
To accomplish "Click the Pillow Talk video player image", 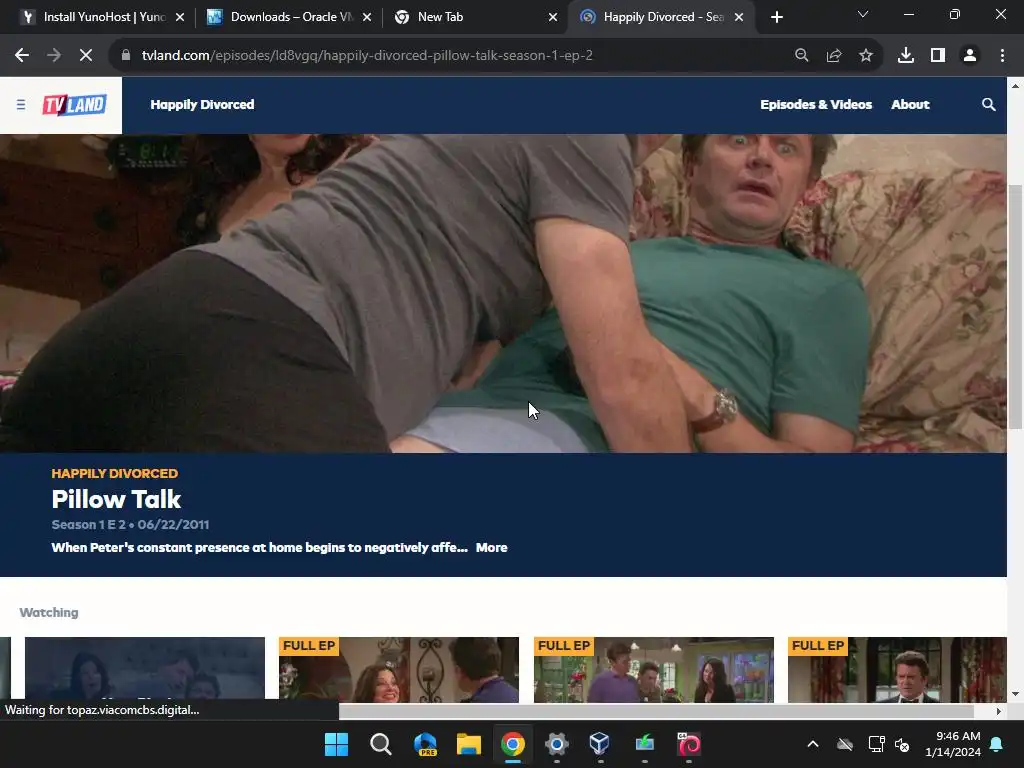I will [503, 293].
